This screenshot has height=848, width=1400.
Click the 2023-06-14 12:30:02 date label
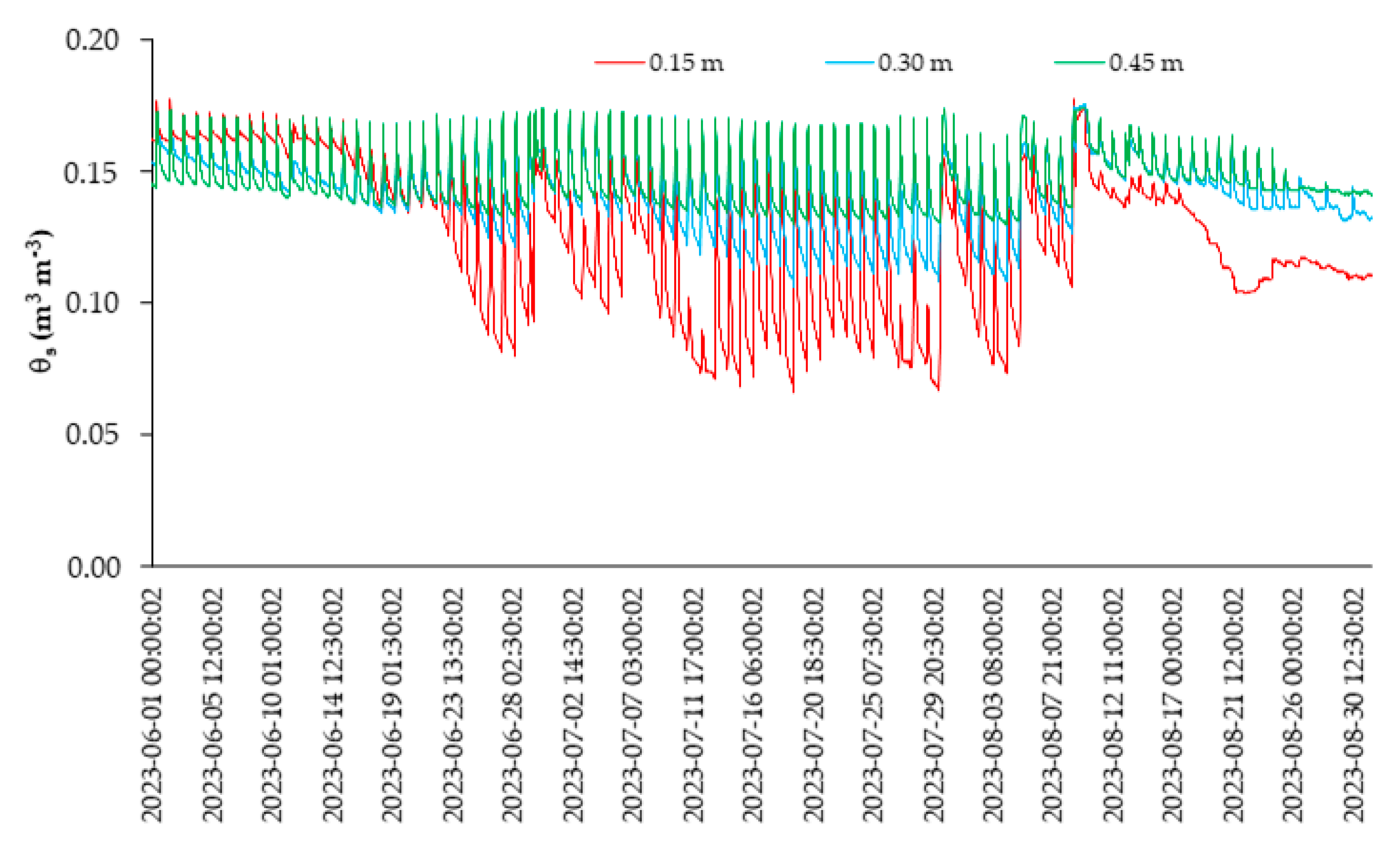coord(333,704)
